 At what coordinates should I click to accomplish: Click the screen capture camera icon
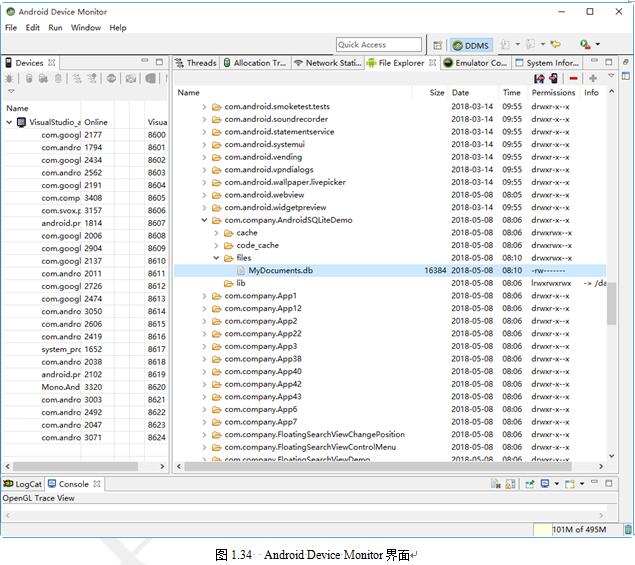pos(131,78)
